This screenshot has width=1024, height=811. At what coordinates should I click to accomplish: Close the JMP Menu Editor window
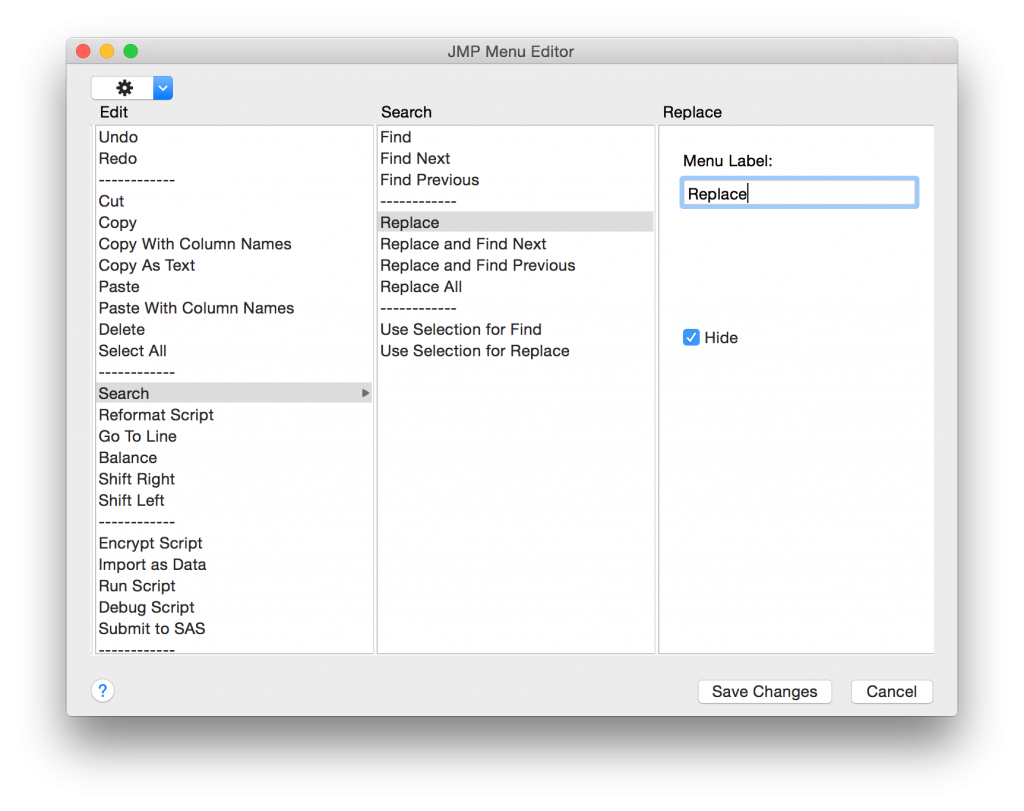click(x=83, y=51)
